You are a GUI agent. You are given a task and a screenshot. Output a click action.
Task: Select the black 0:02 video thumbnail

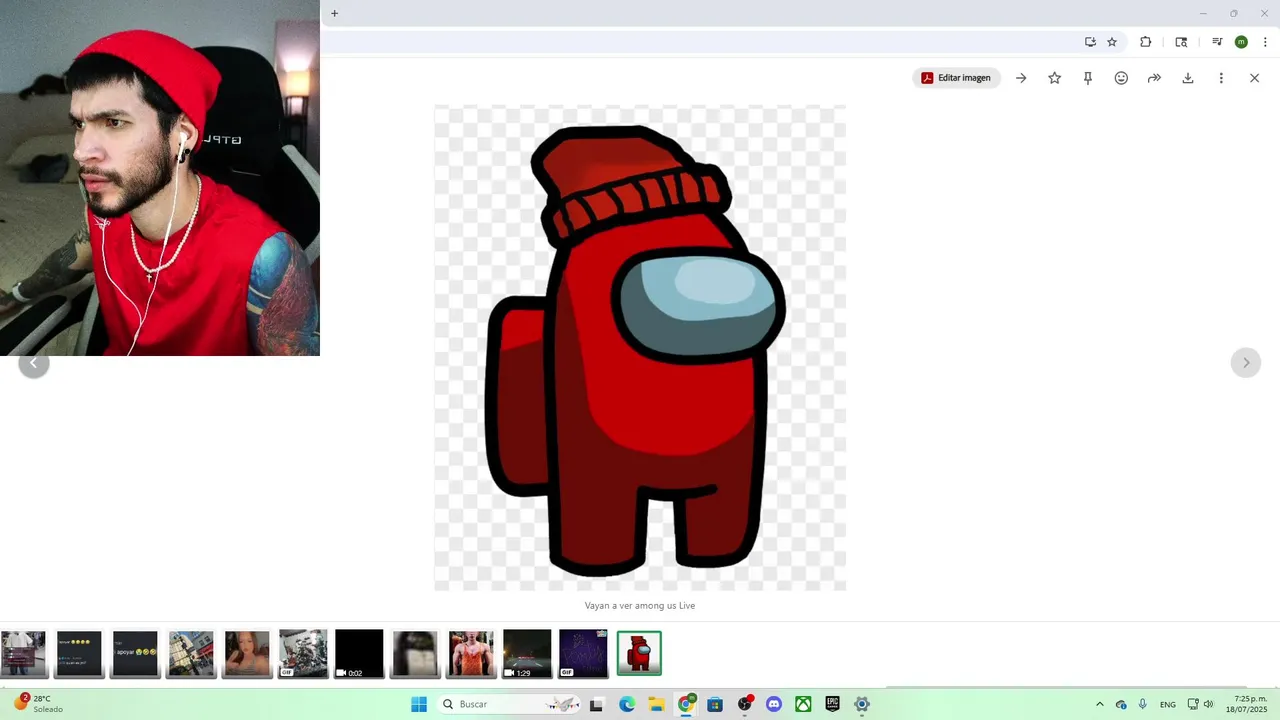[359, 653]
